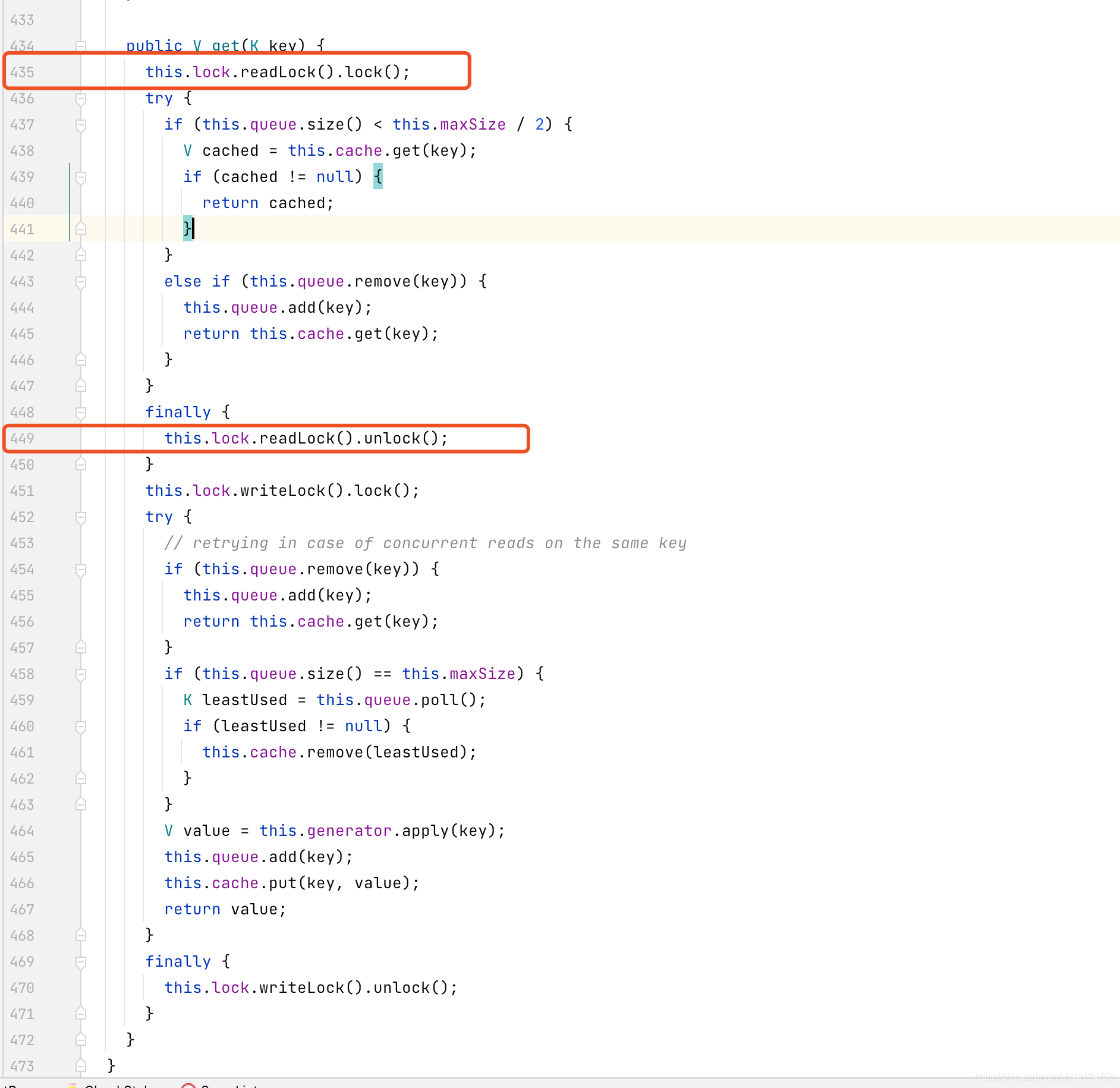This screenshot has height=1088, width=1120.
Task: Fold the finally block at line 448
Action: 81,413
